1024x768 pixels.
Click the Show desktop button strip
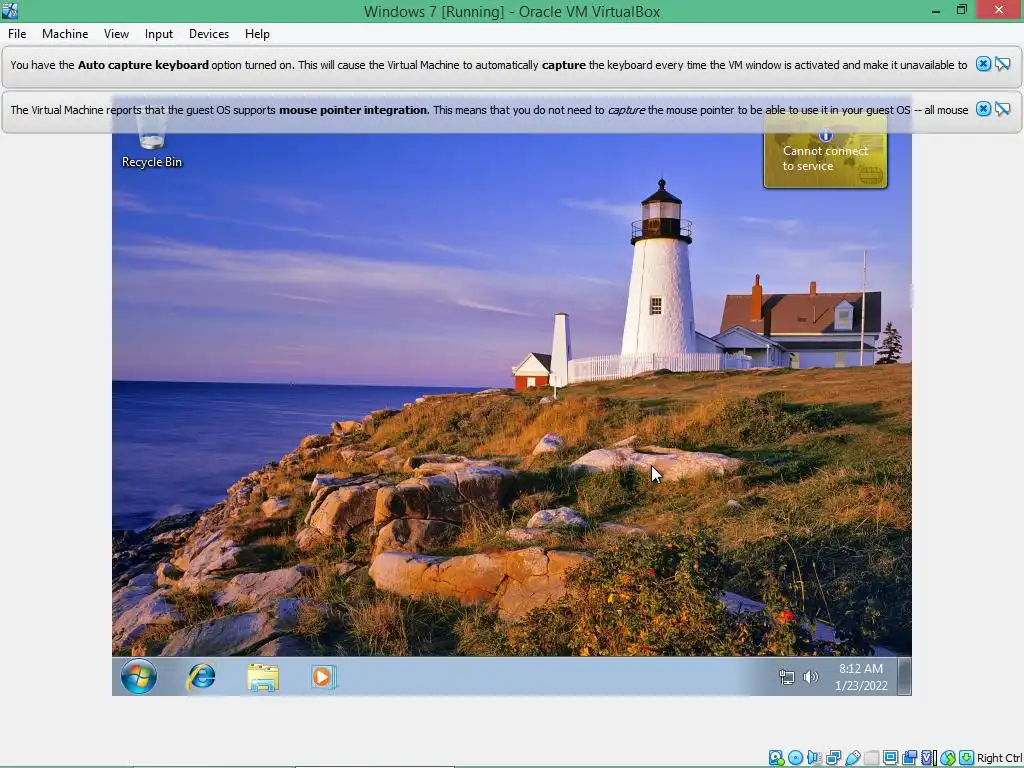pos(904,677)
